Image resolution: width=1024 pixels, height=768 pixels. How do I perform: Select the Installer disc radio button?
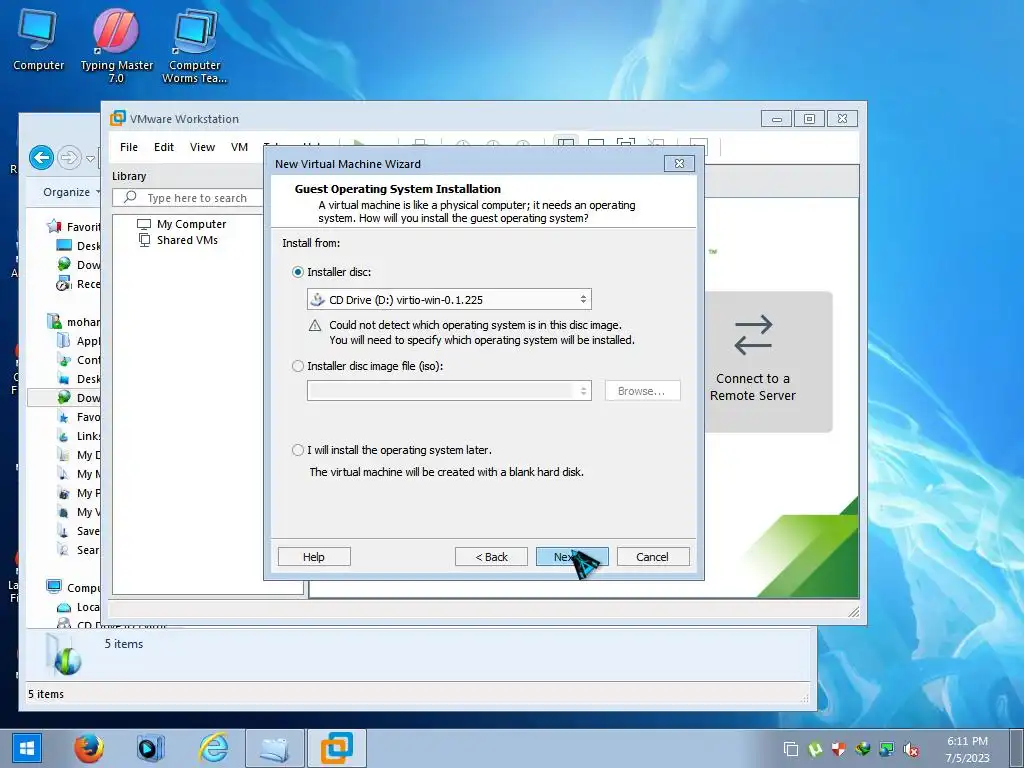coord(298,272)
